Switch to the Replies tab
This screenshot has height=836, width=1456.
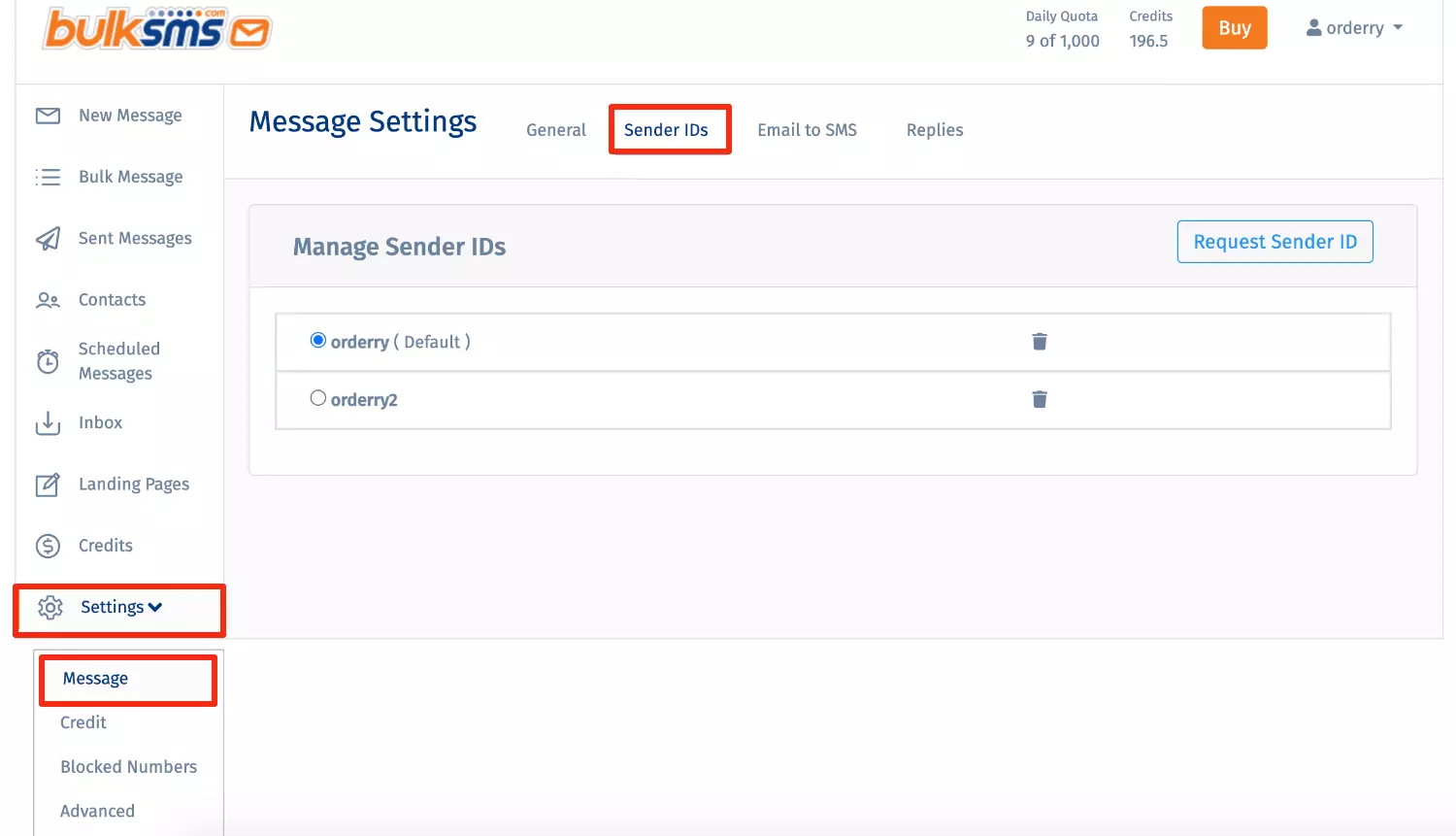point(935,130)
